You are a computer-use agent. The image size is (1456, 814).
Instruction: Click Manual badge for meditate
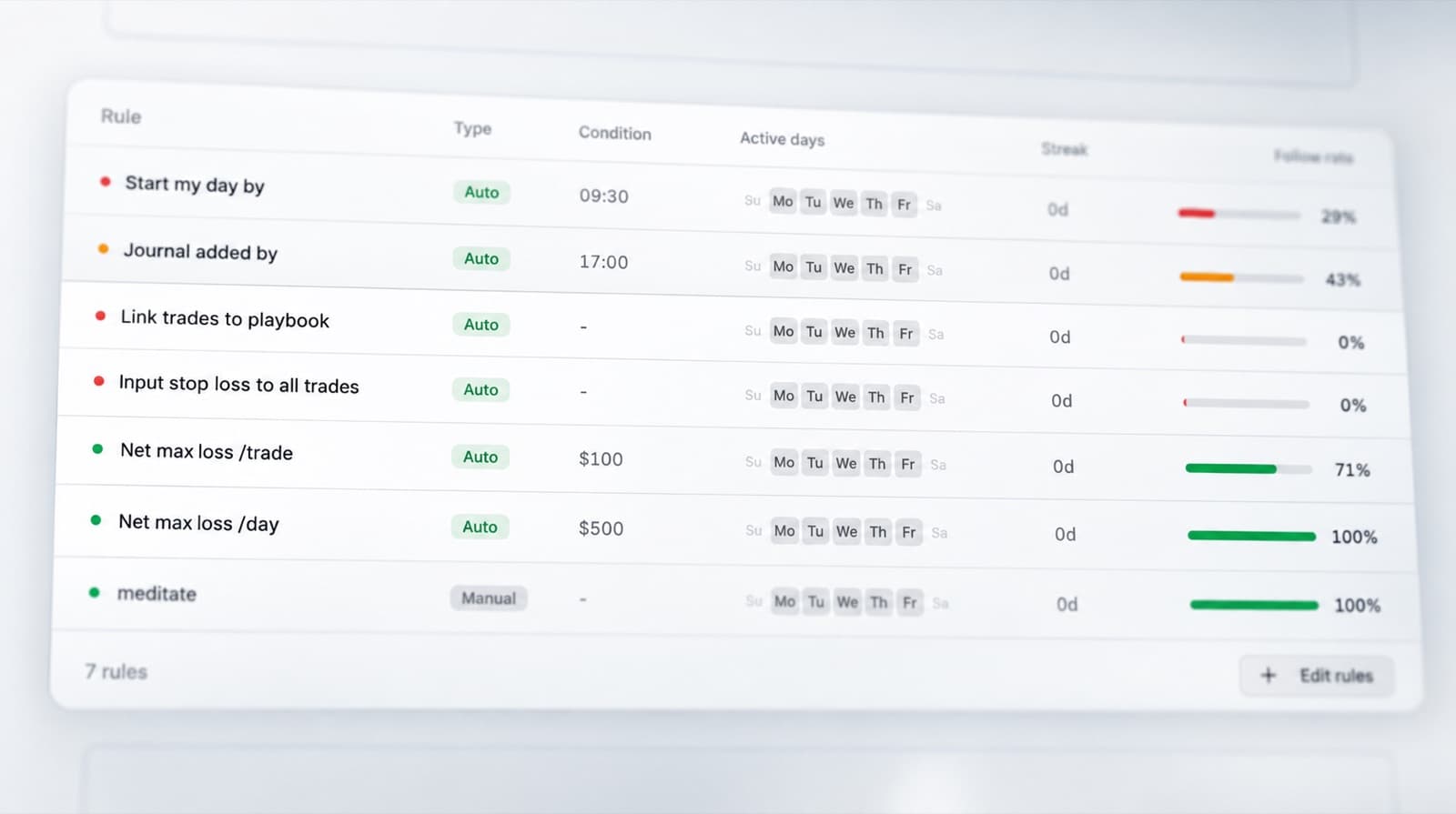[x=489, y=598]
